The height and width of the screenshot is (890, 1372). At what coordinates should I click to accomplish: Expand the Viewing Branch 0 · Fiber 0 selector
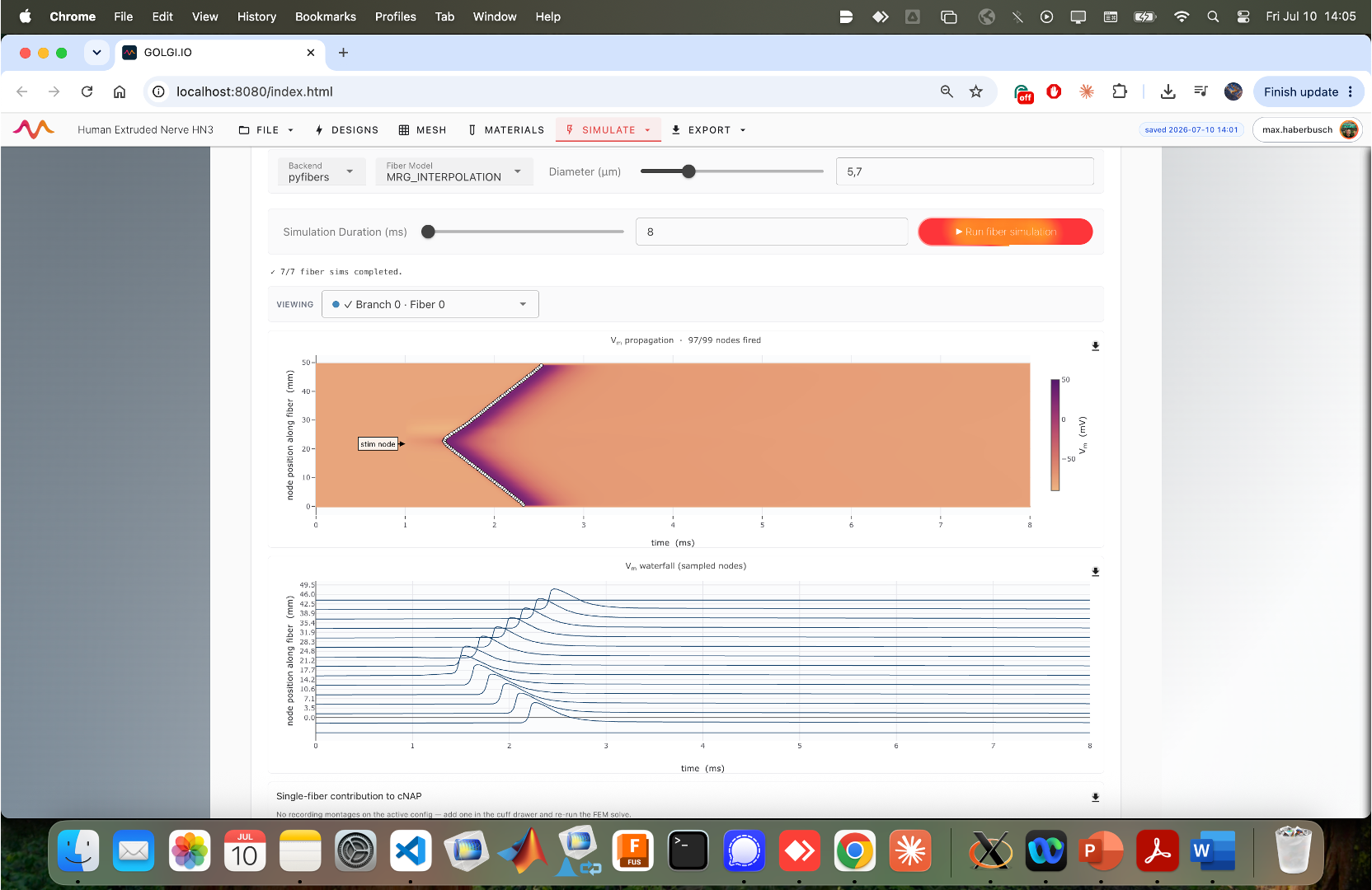[430, 304]
